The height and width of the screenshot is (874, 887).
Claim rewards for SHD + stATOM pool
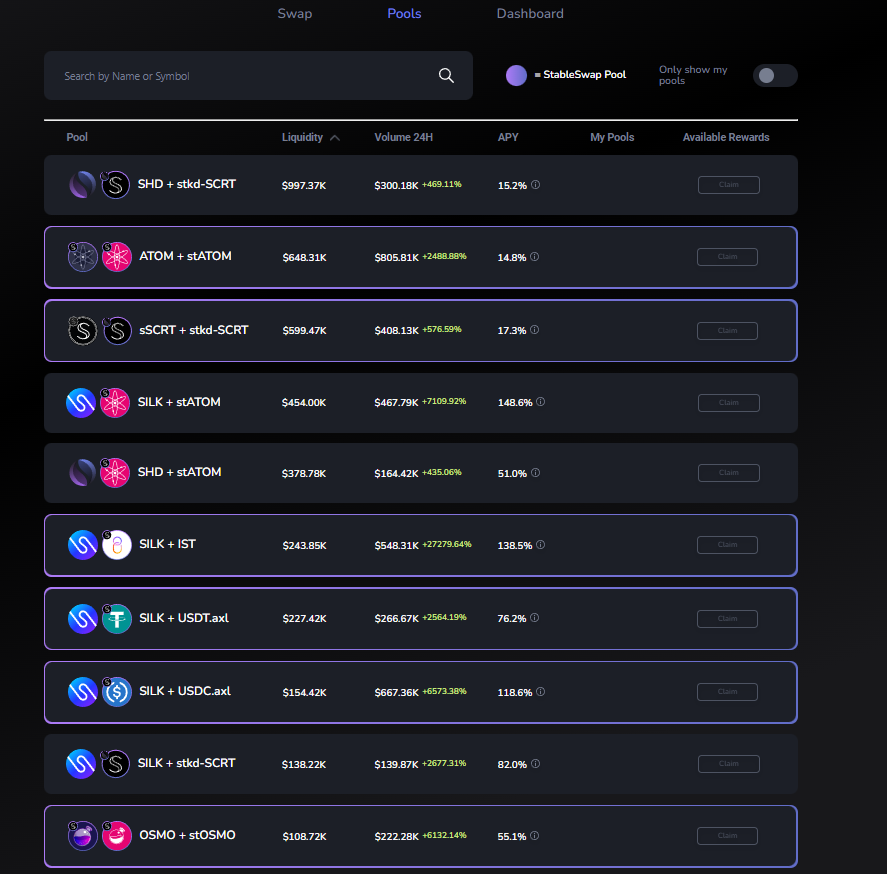point(729,473)
